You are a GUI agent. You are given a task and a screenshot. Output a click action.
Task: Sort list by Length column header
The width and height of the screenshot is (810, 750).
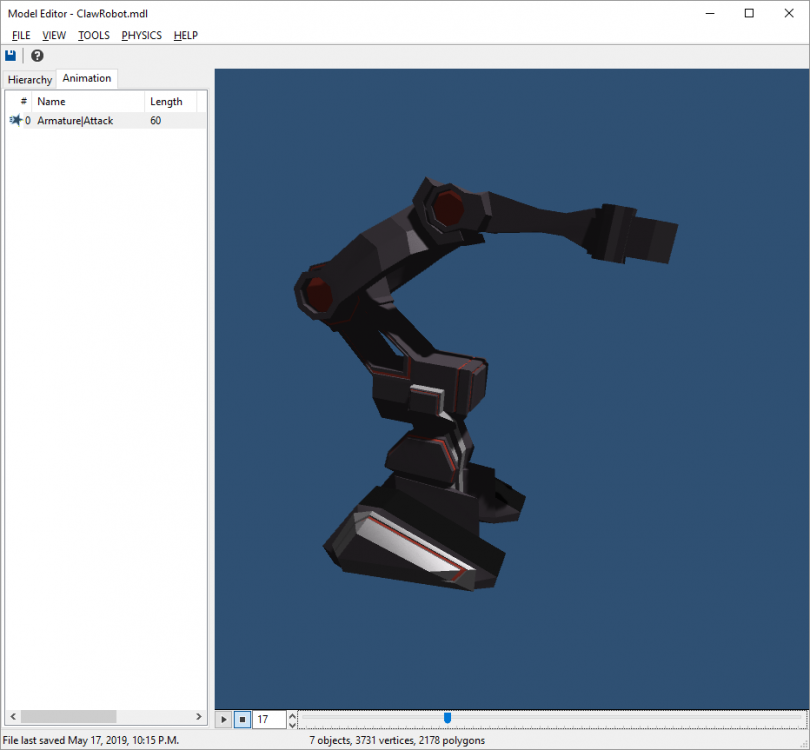tap(166, 101)
